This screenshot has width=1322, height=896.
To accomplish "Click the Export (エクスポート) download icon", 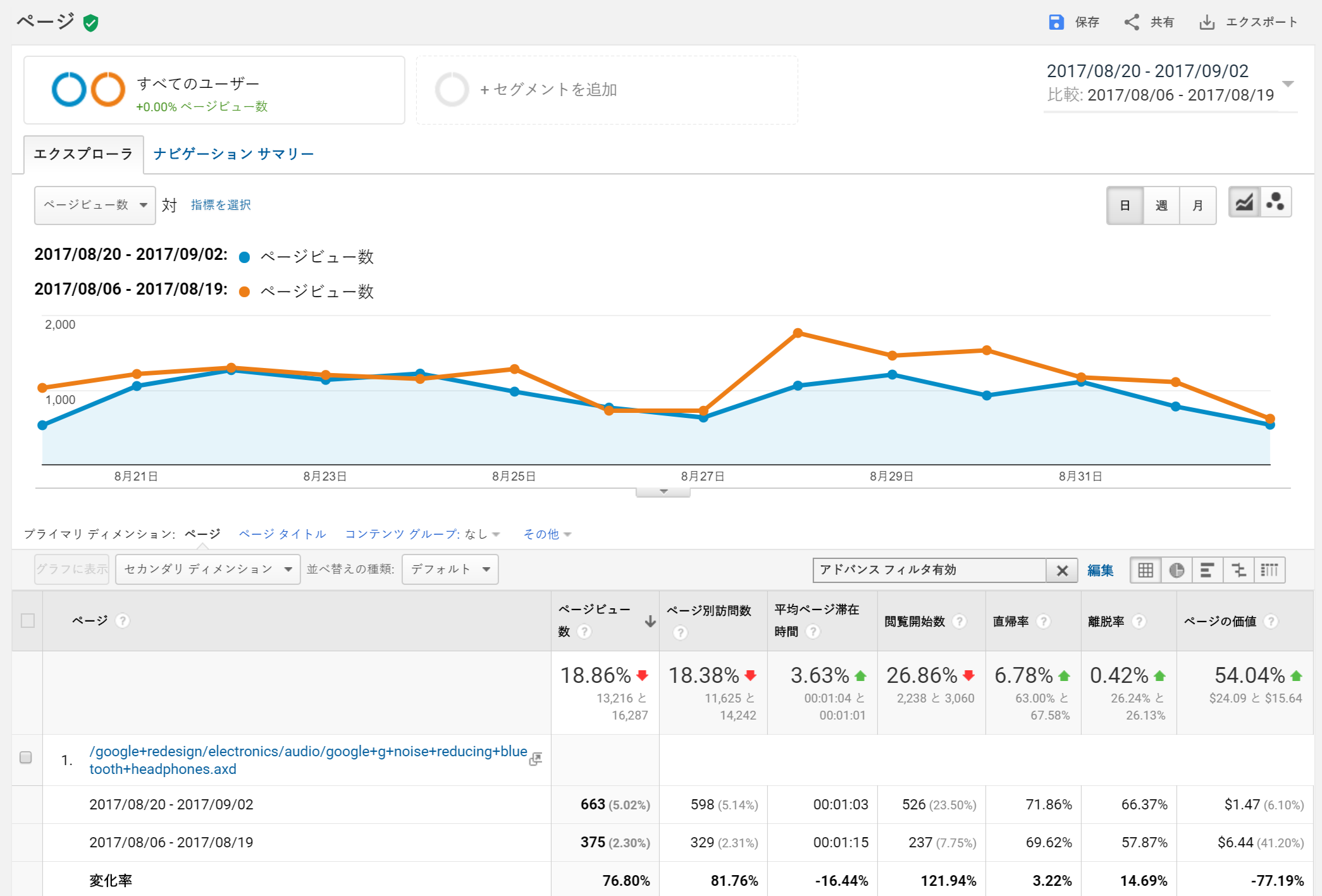I will click(x=1207, y=22).
